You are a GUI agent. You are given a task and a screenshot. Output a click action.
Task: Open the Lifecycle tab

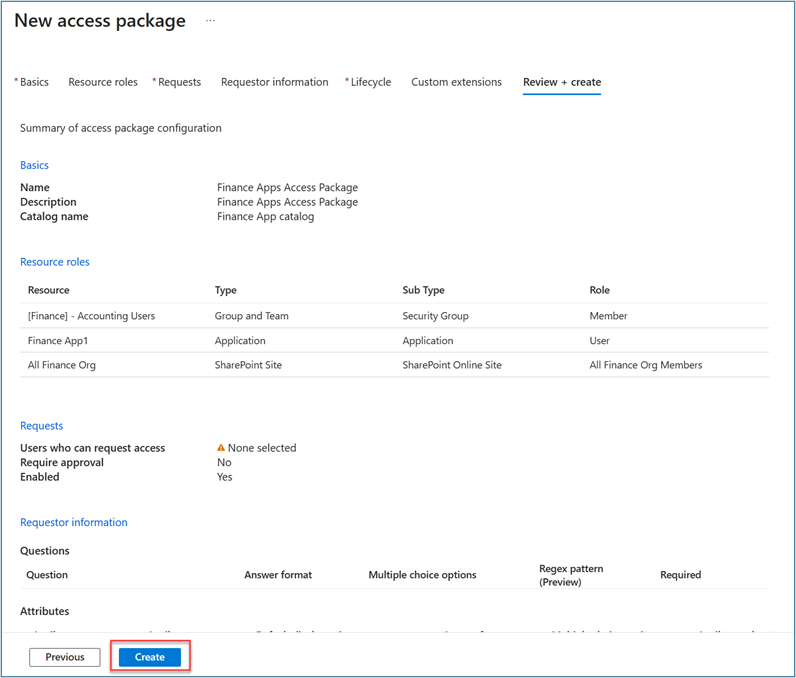pyautogui.click(x=371, y=82)
